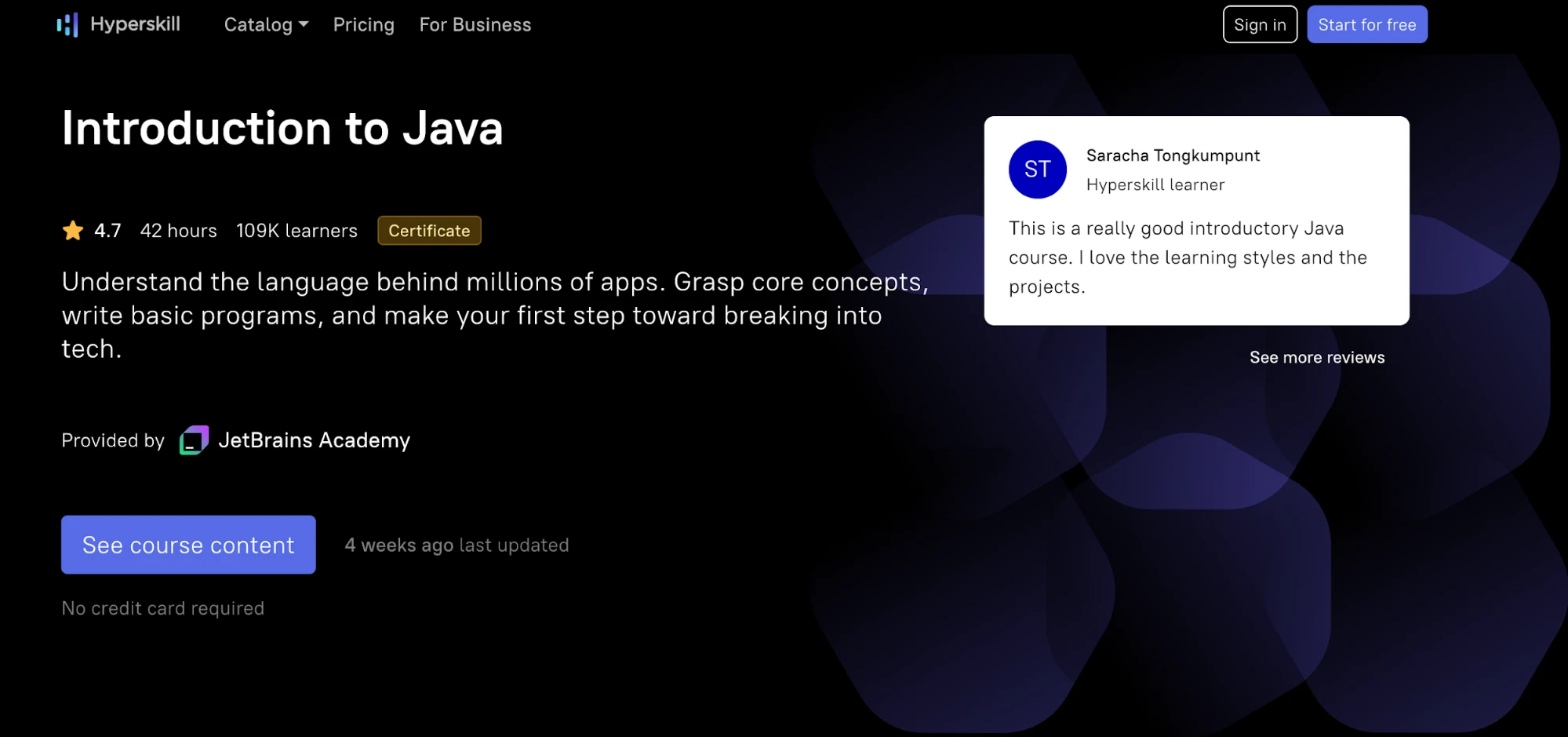
Task: Click the review text in the testimonial card
Action: pos(1188,257)
